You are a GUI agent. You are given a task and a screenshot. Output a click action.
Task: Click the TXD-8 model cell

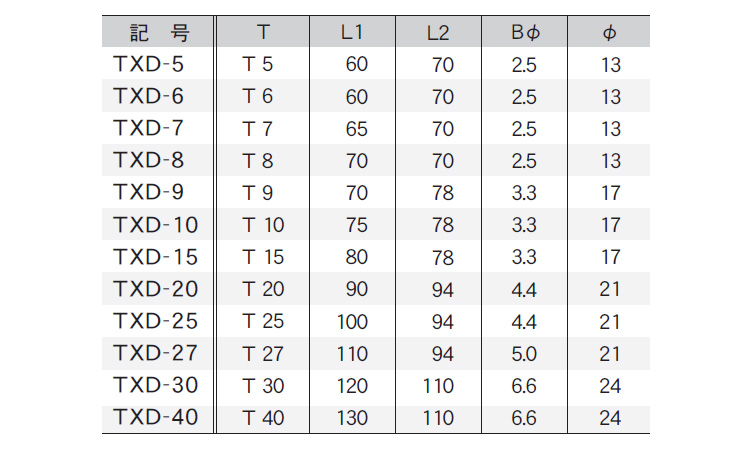[x=148, y=160]
